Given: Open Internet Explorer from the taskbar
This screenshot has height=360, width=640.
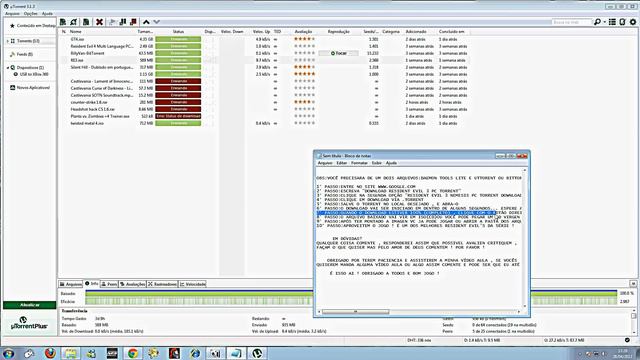Looking at the screenshot, I should pos(195,353).
